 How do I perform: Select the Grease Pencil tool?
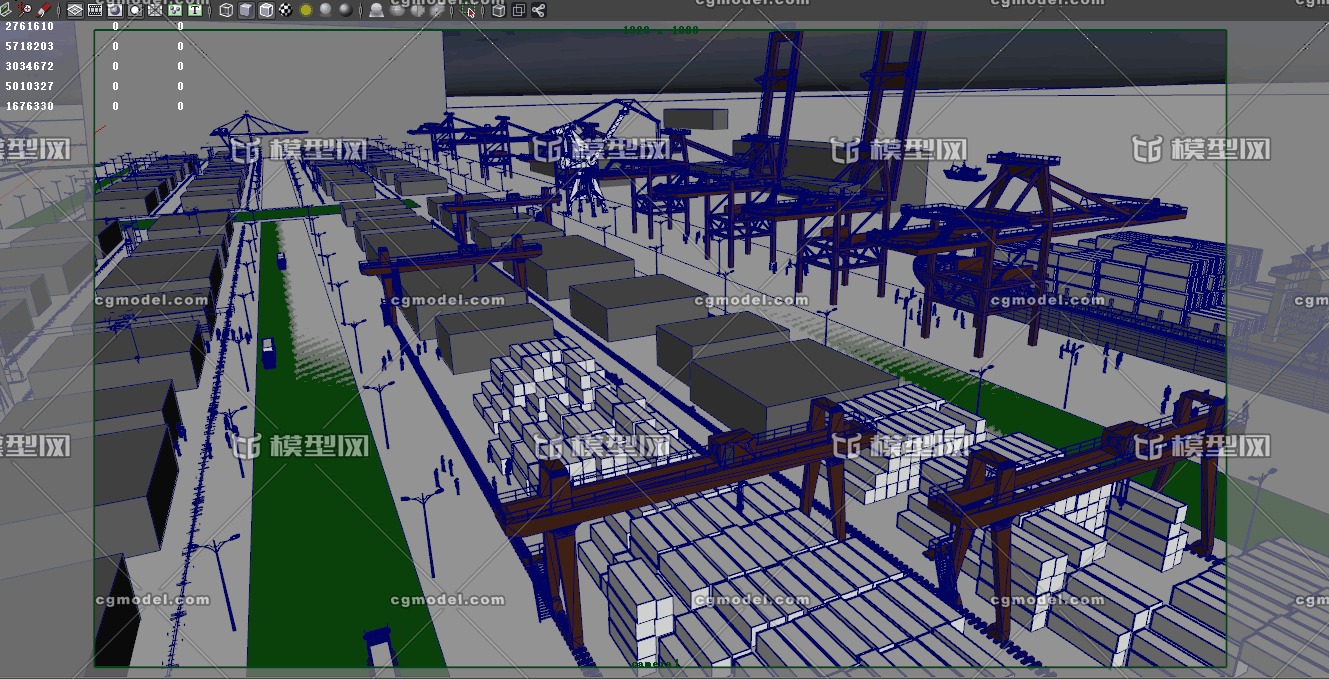[44, 10]
